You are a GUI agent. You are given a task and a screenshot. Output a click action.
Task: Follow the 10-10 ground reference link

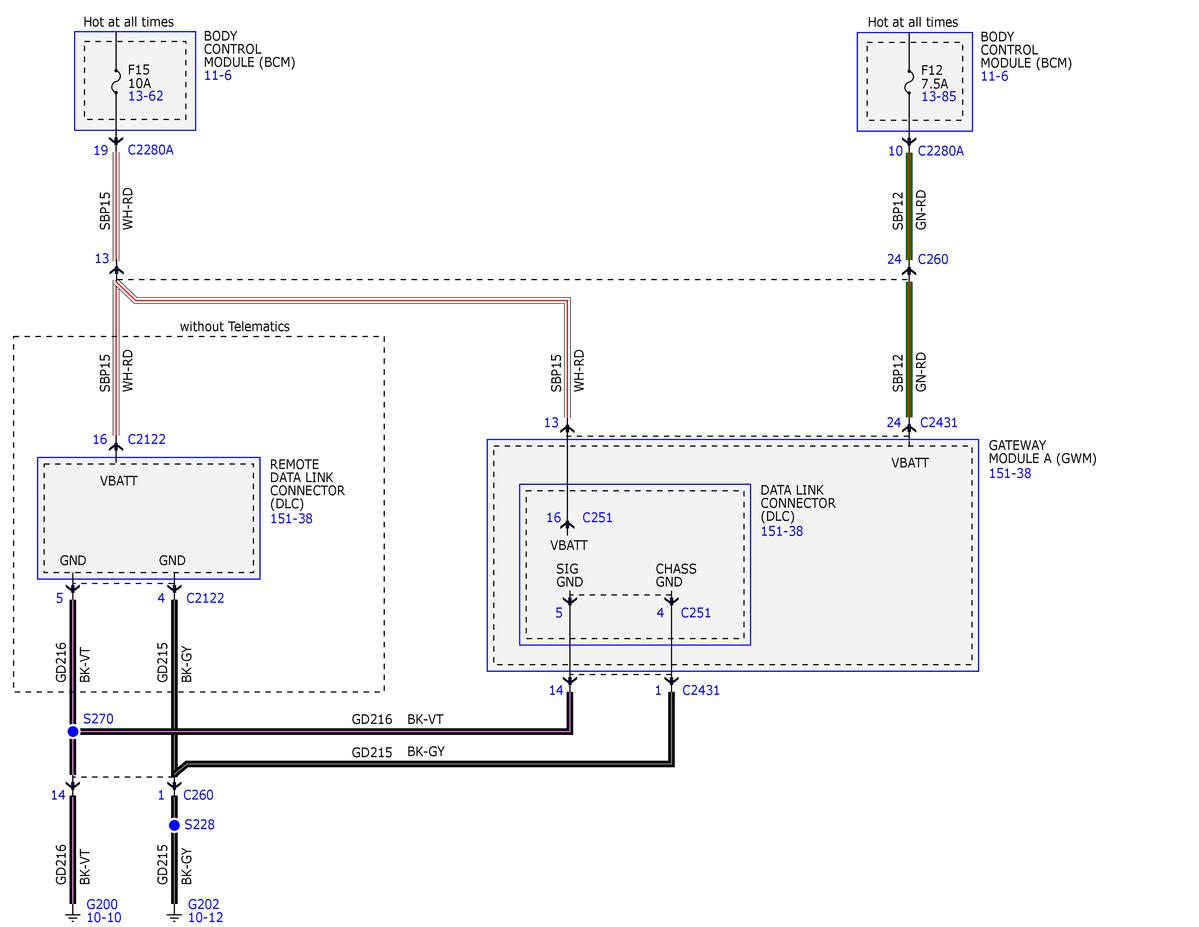[x=104, y=917]
